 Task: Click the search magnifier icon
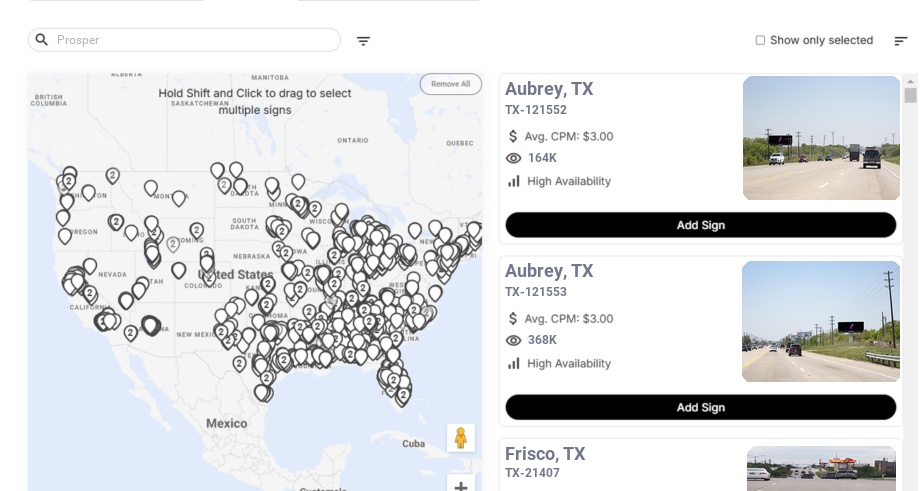(x=42, y=40)
